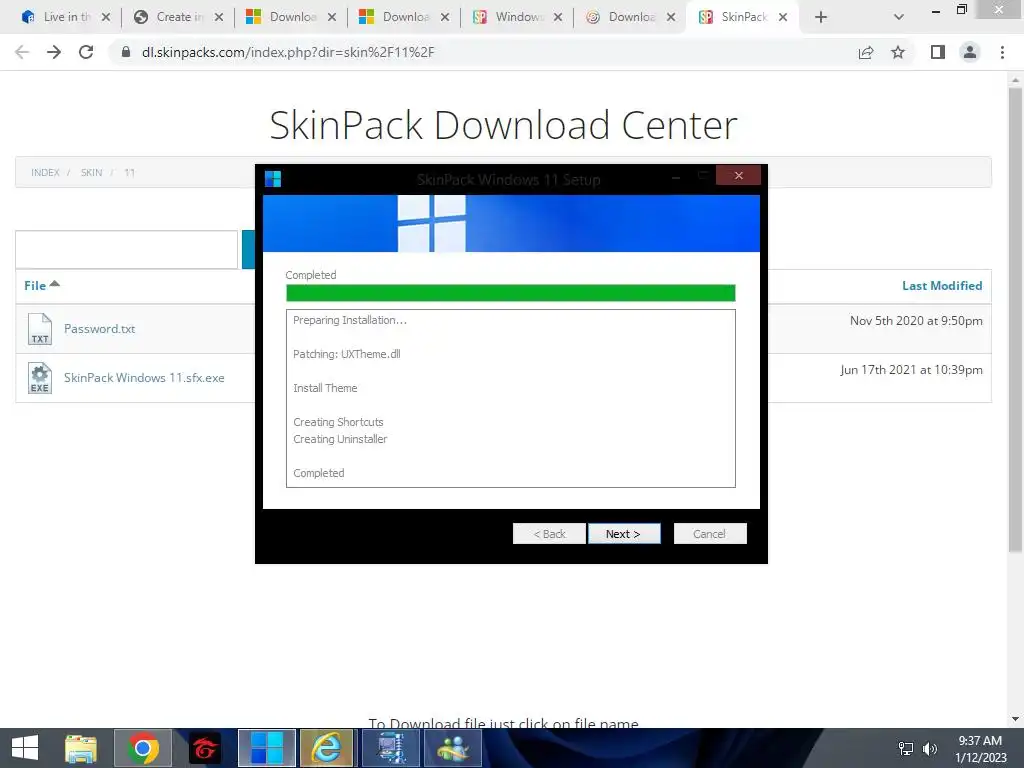Switch to the 'Windows' SkinPack tab
The height and width of the screenshot is (768, 1024).
[509, 17]
